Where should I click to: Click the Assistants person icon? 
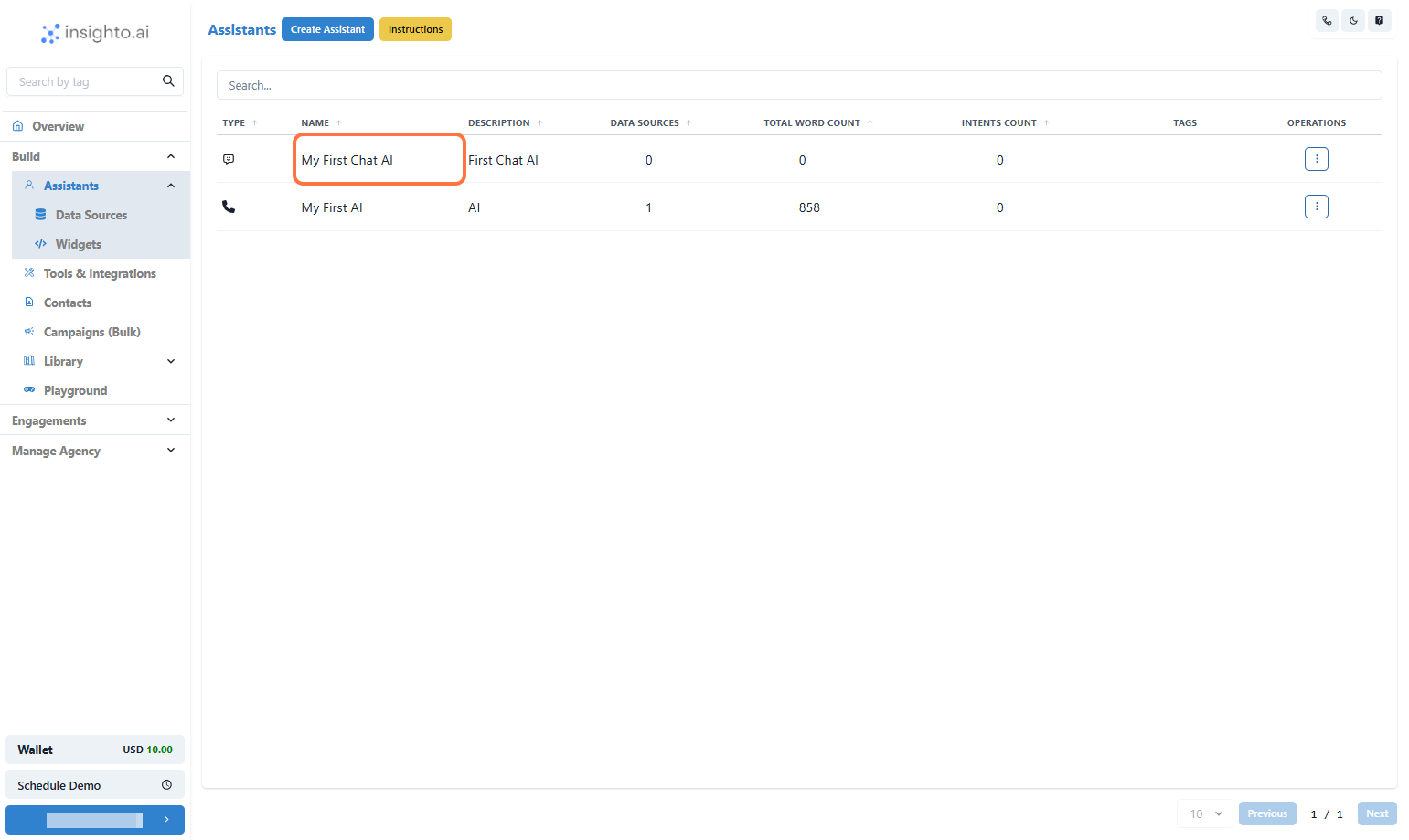click(29, 185)
